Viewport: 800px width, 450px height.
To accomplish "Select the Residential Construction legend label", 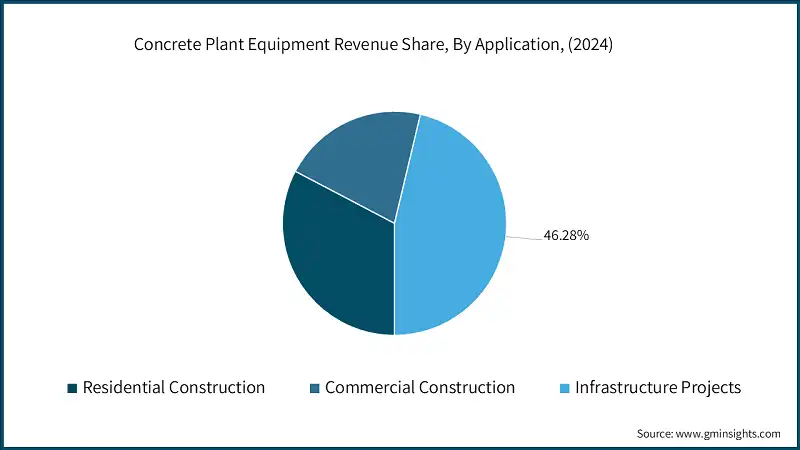I will 174,388.
